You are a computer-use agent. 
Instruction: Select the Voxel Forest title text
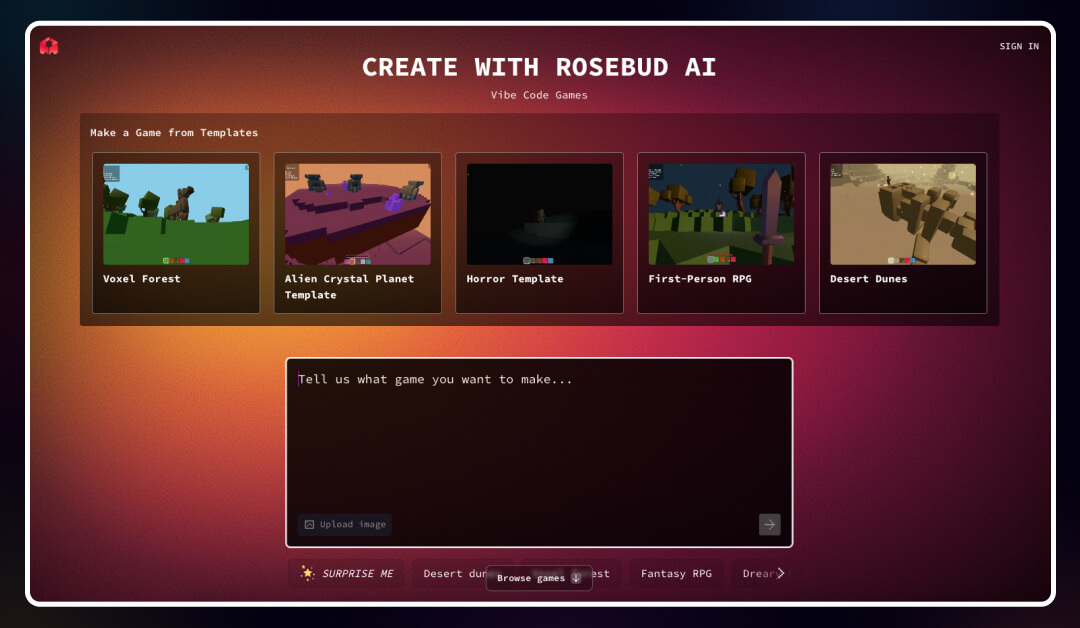point(142,279)
